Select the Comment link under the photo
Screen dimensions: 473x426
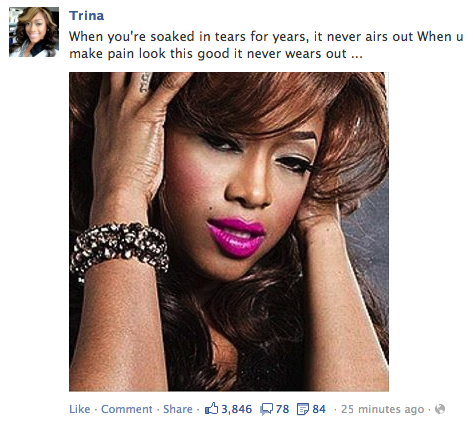point(127,409)
